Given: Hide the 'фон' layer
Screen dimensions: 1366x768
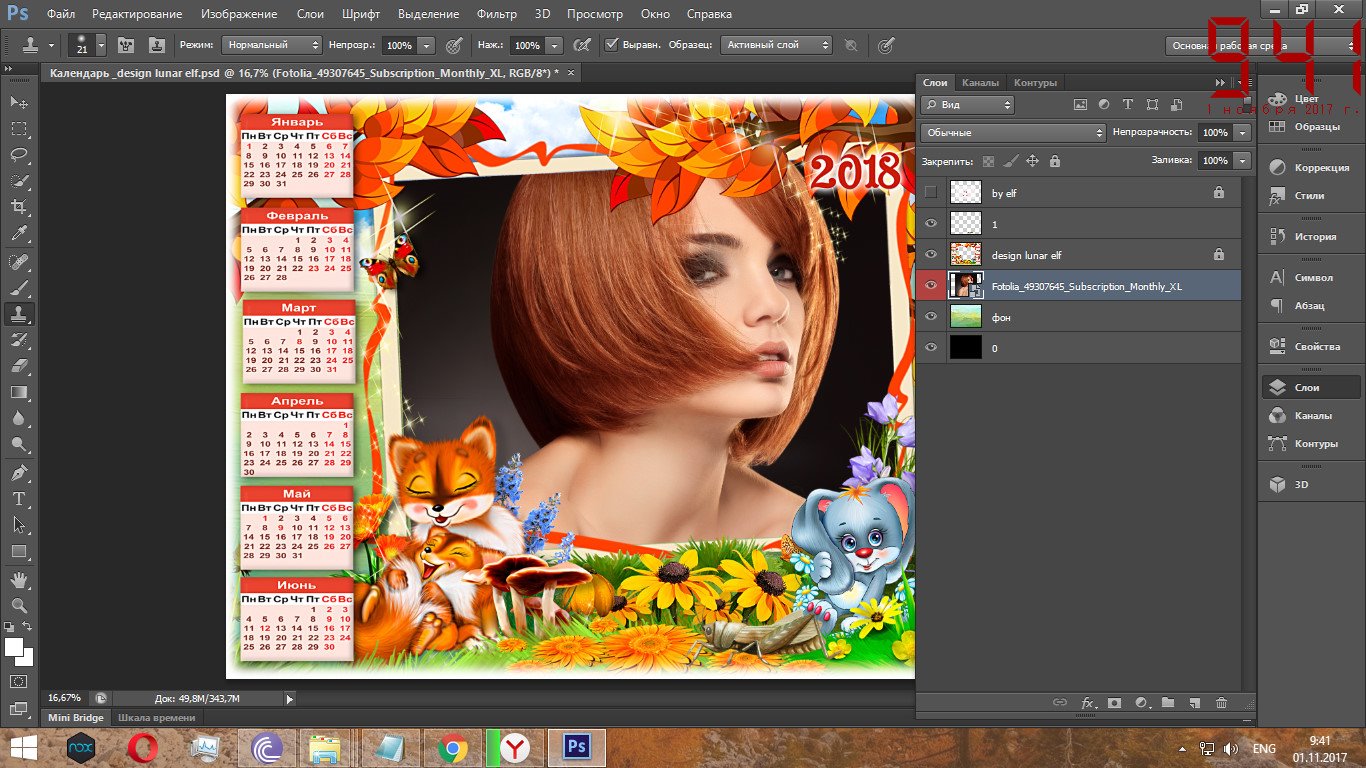Looking at the screenshot, I should [x=932, y=317].
